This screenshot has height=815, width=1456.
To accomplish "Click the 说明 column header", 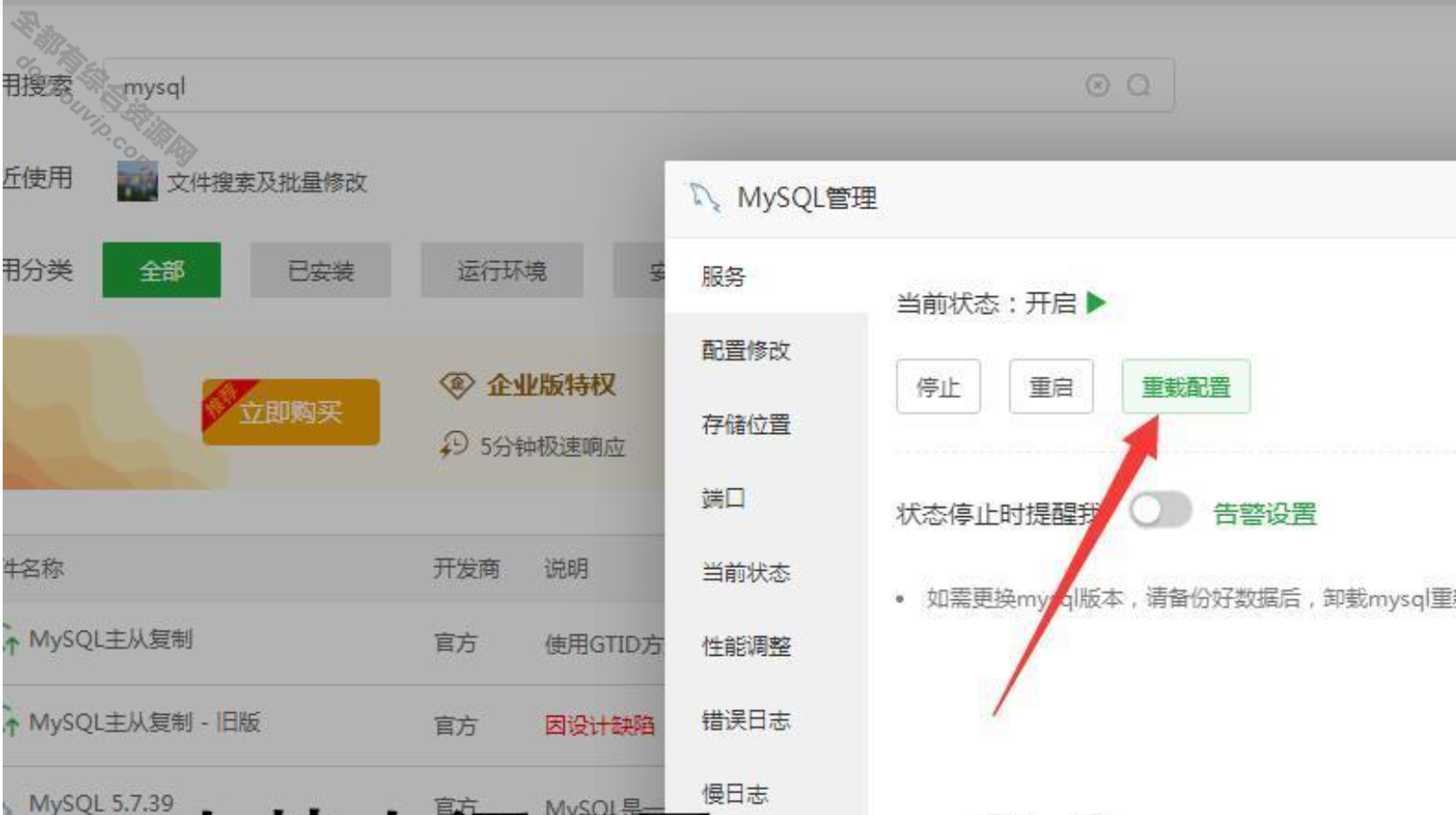I will click(x=566, y=568).
